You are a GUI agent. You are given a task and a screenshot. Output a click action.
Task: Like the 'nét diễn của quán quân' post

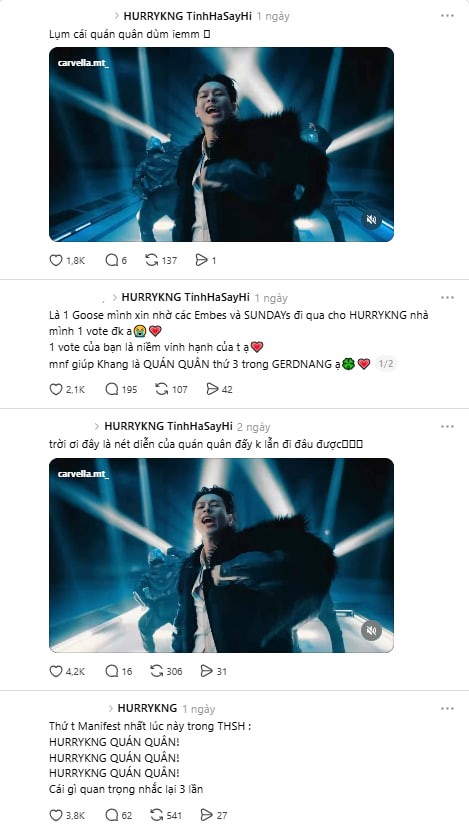(x=56, y=671)
